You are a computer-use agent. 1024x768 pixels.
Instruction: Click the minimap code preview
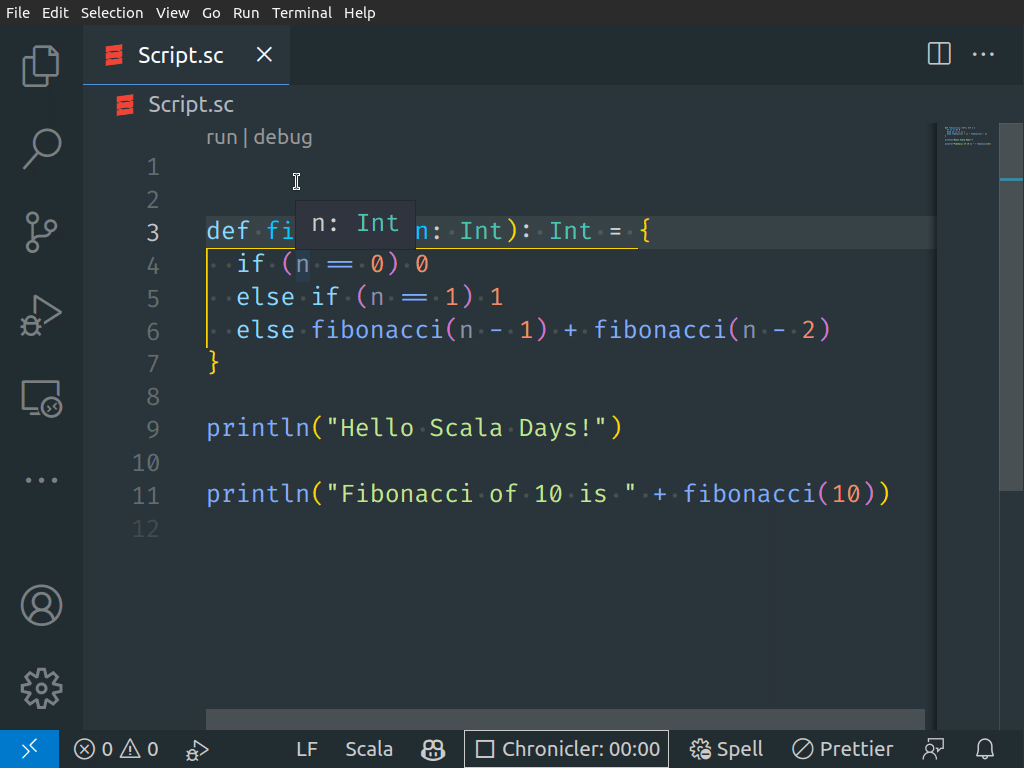coord(967,135)
